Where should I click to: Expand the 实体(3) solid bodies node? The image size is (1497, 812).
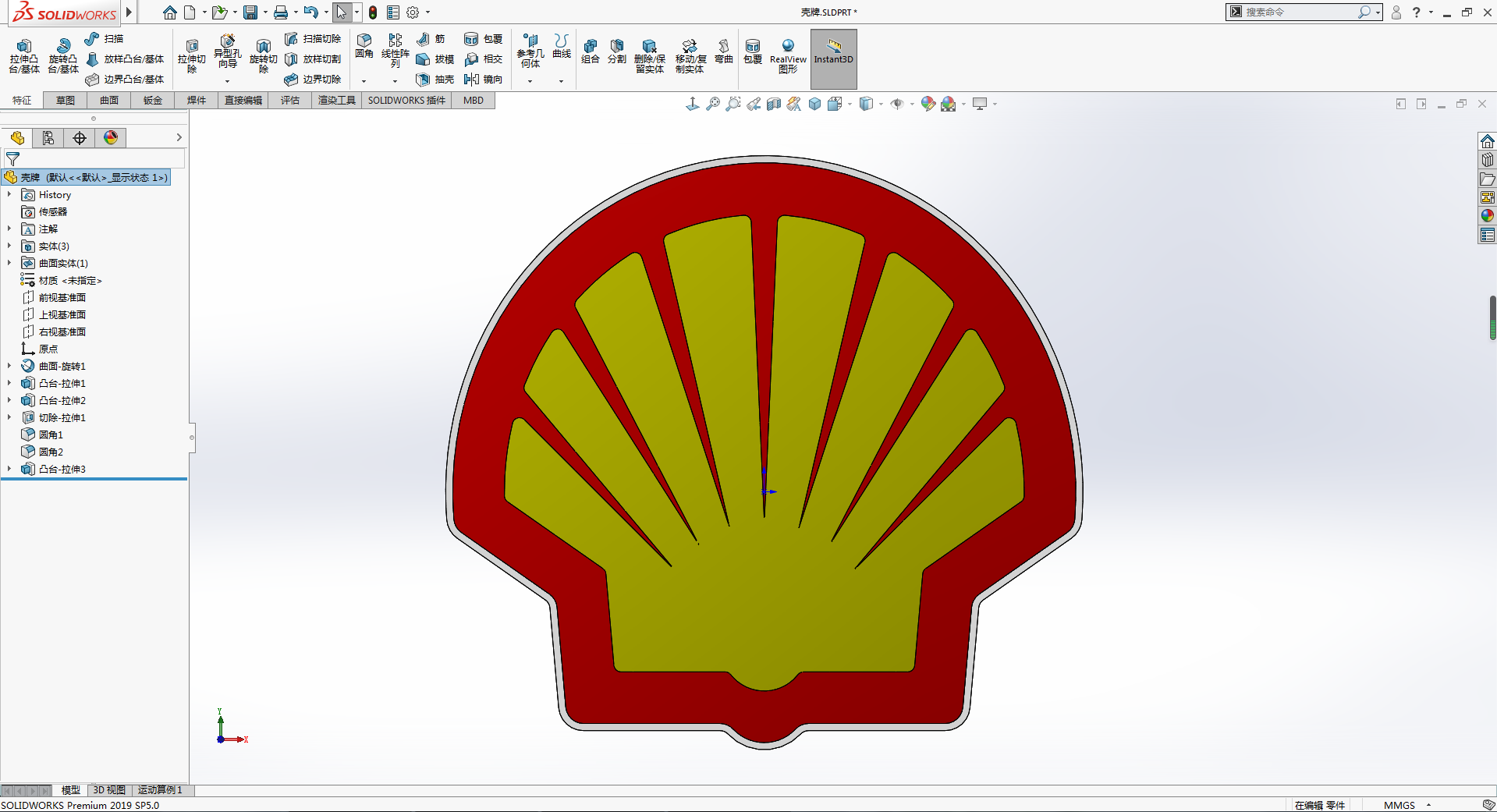pos(9,246)
